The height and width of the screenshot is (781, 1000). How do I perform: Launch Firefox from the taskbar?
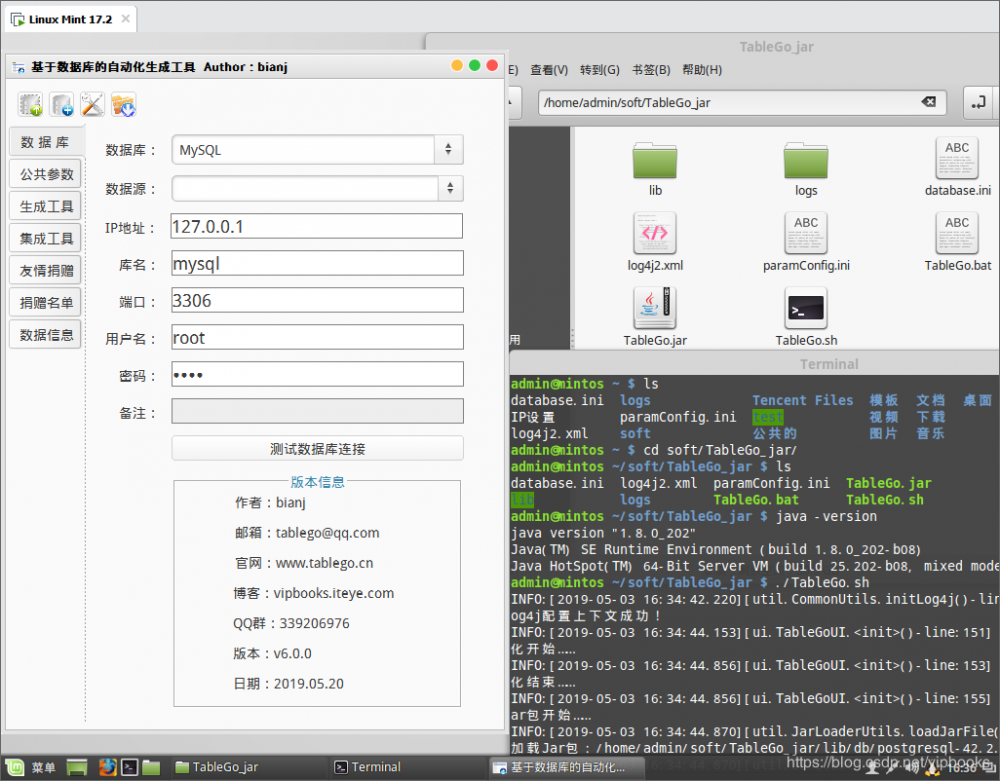(x=107, y=767)
